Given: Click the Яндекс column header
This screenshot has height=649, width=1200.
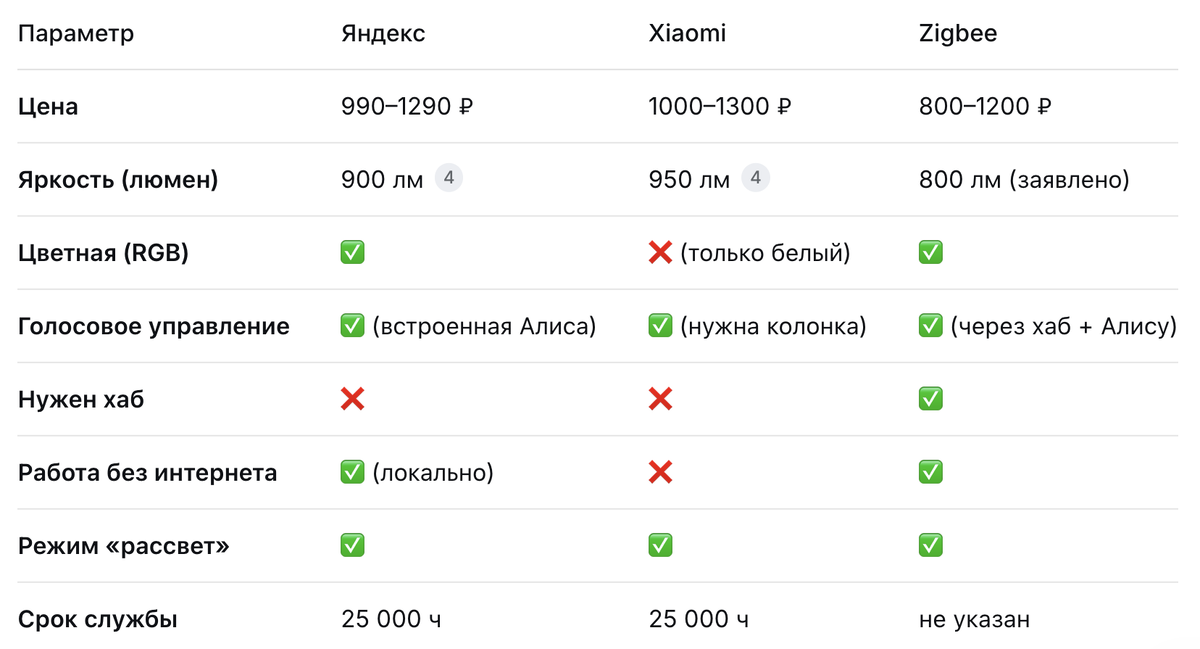Looking at the screenshot, I should point(383,33).
